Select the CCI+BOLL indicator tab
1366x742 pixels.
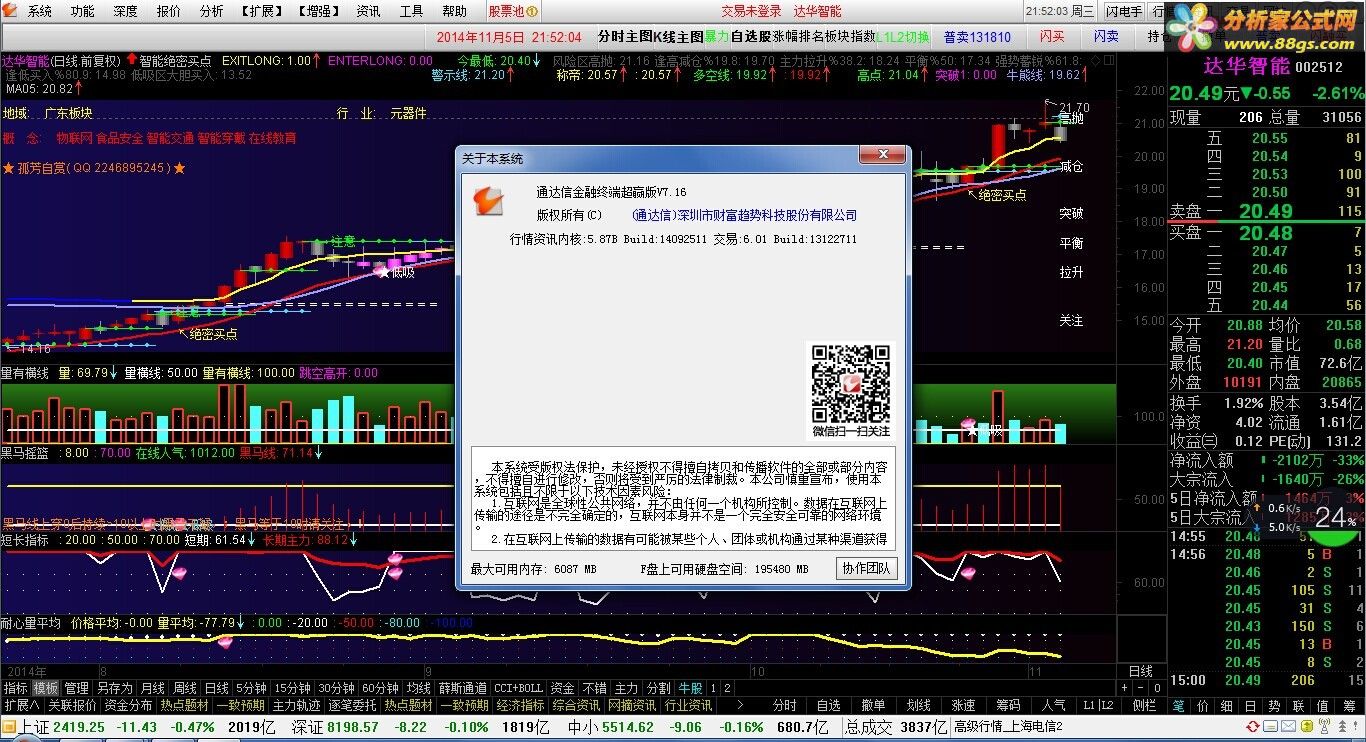[x=518, y=689]
